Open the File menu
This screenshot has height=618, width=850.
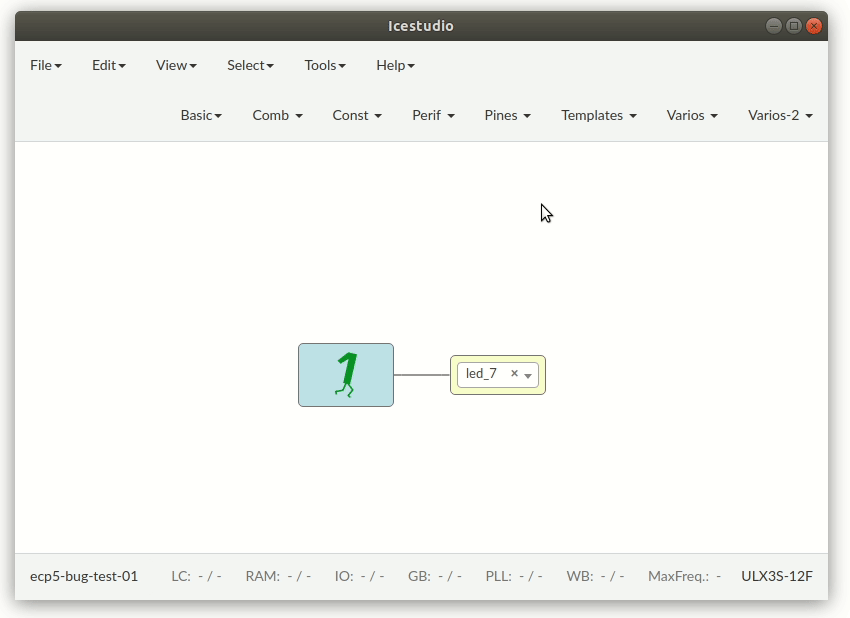click(45, 65)
